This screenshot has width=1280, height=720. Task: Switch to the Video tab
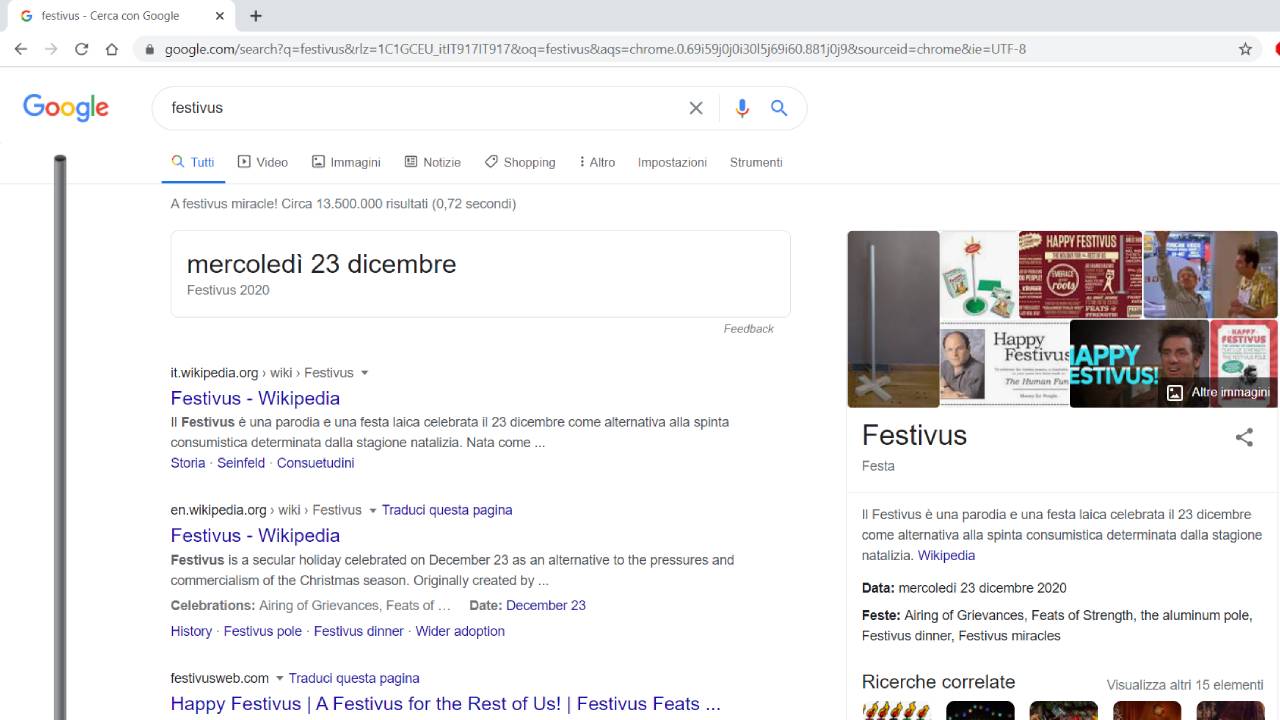pos(262,162)
